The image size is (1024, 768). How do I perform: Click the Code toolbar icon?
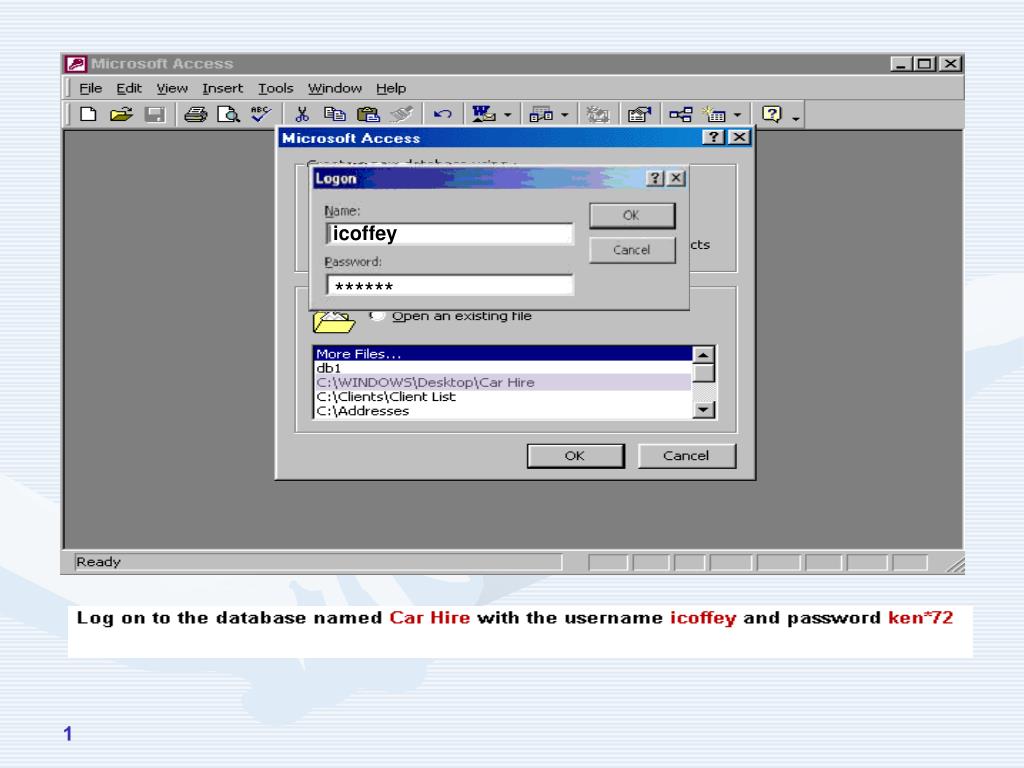596,115
